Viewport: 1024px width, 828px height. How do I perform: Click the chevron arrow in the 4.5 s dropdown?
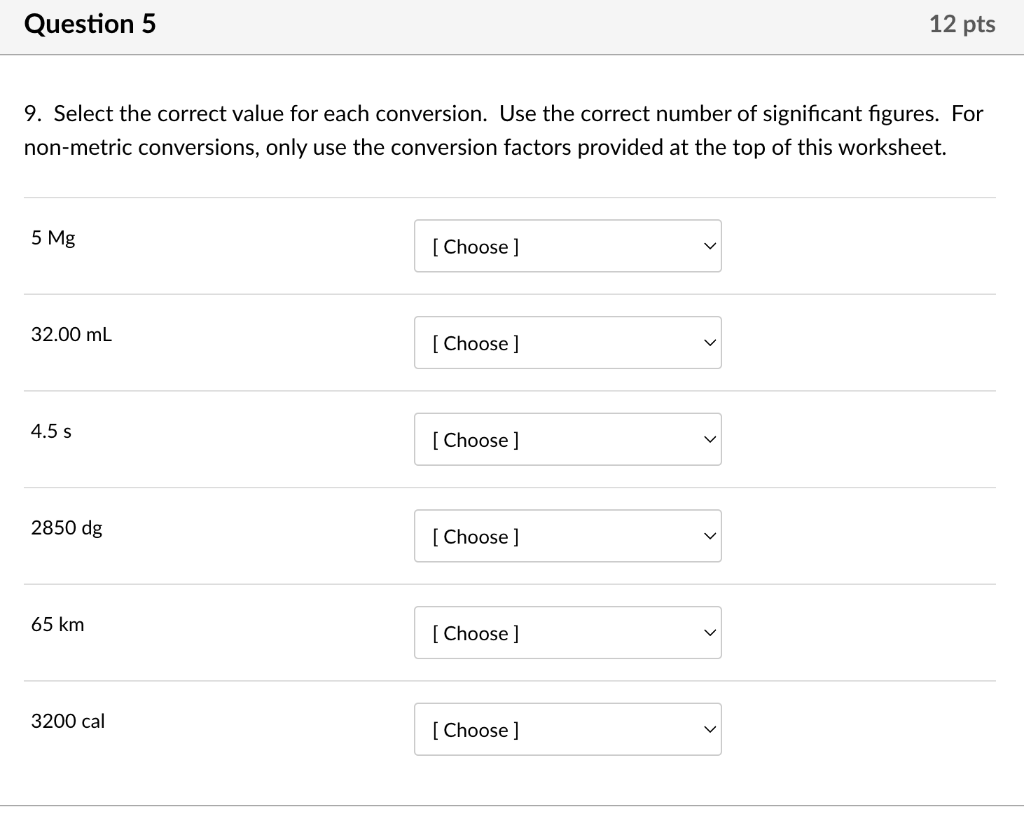(x=708, y=438)
